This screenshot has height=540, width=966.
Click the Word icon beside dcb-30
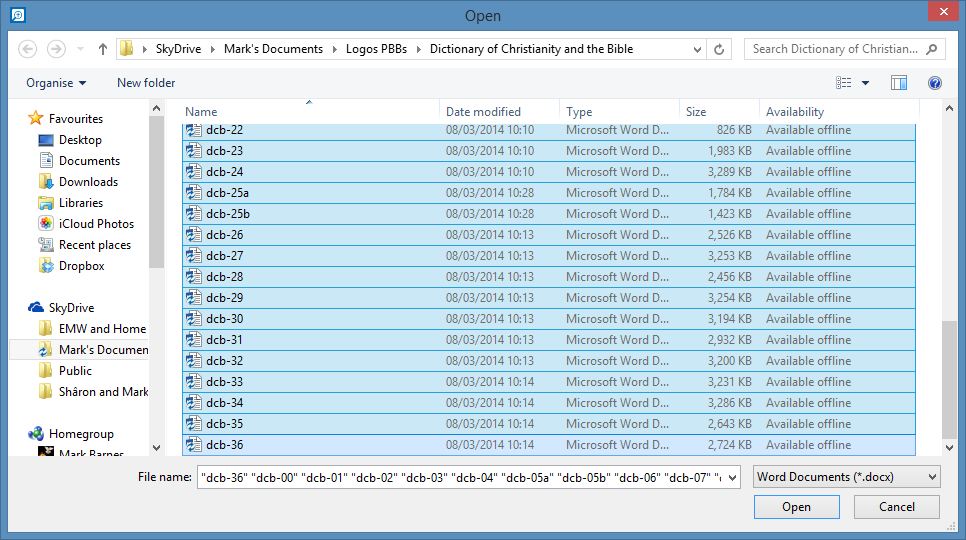coord(194,318)
